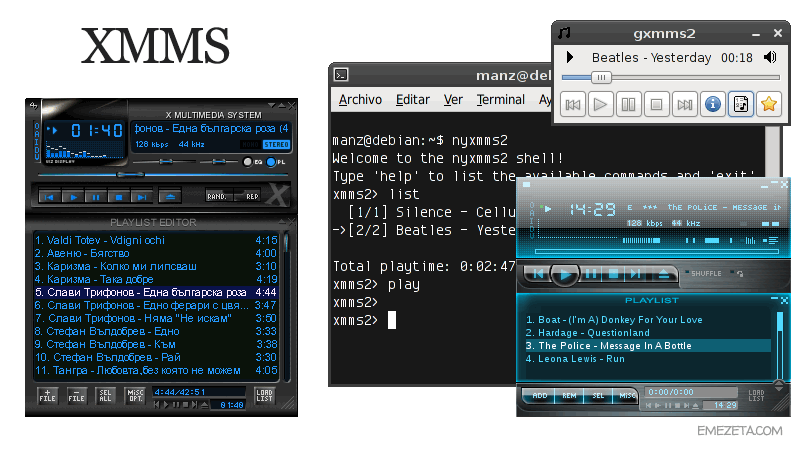Click eject button in black XMMS player
Viewport: 800px width, 450px height.
tap(170, 197)
